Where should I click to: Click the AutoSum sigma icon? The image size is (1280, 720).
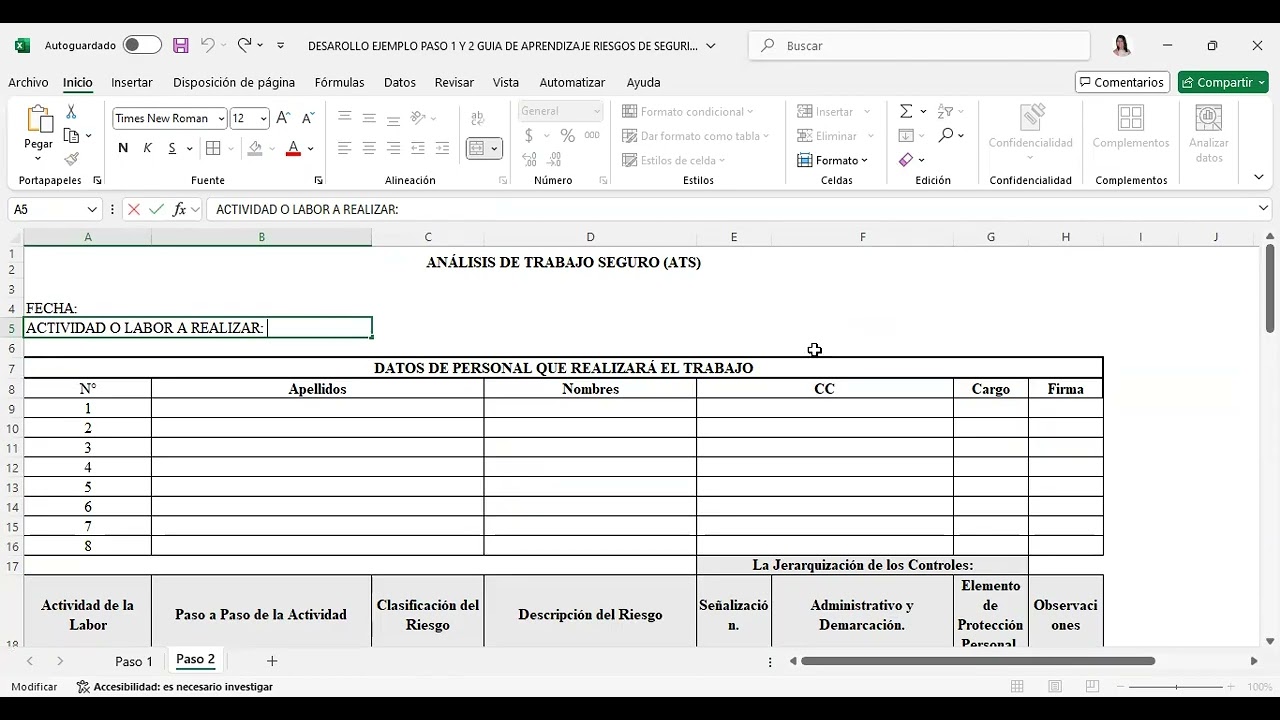[906, 111]
